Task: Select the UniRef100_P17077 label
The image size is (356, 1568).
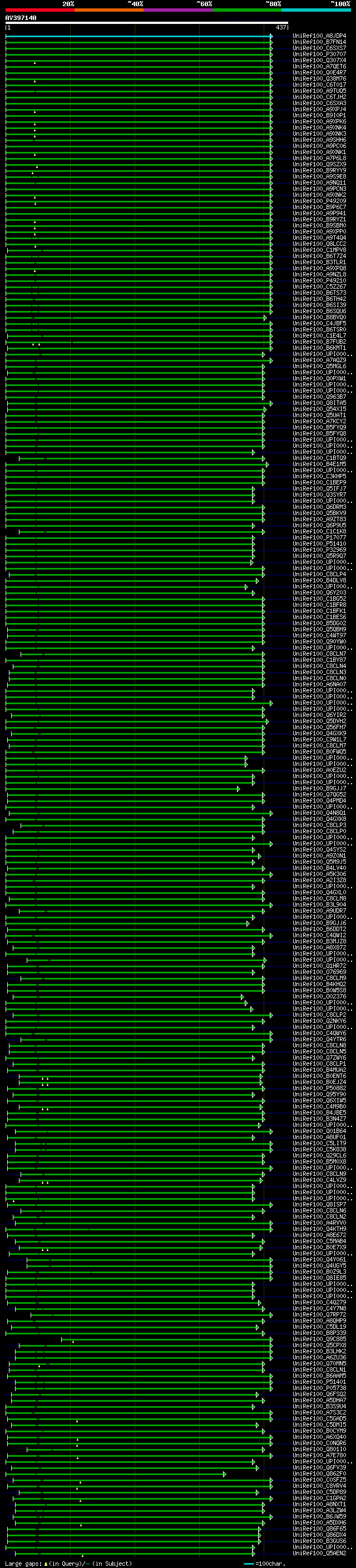Action: pyautogui.click(x=319, y=537)
